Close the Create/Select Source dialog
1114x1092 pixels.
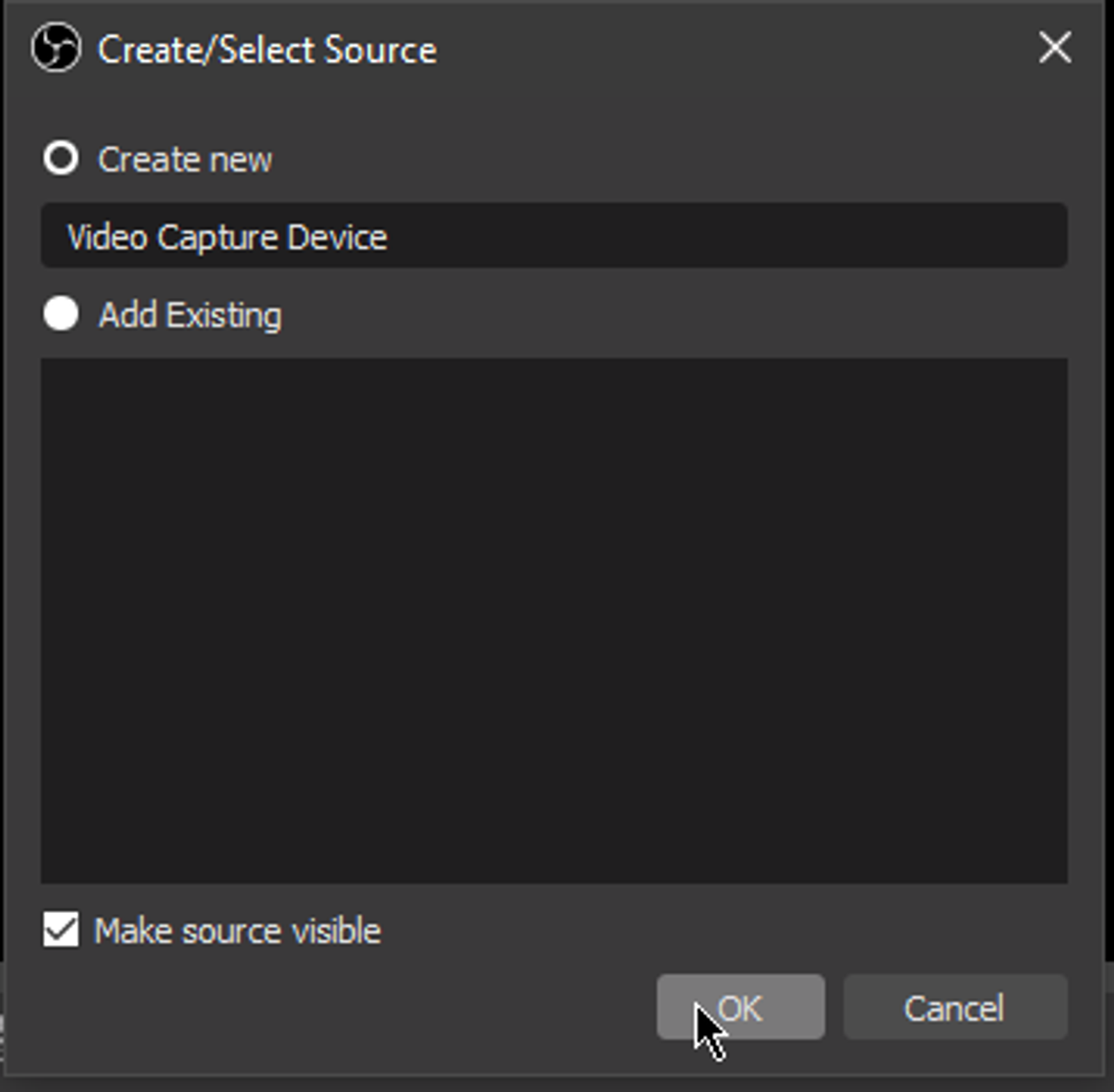coord(1055,48)
